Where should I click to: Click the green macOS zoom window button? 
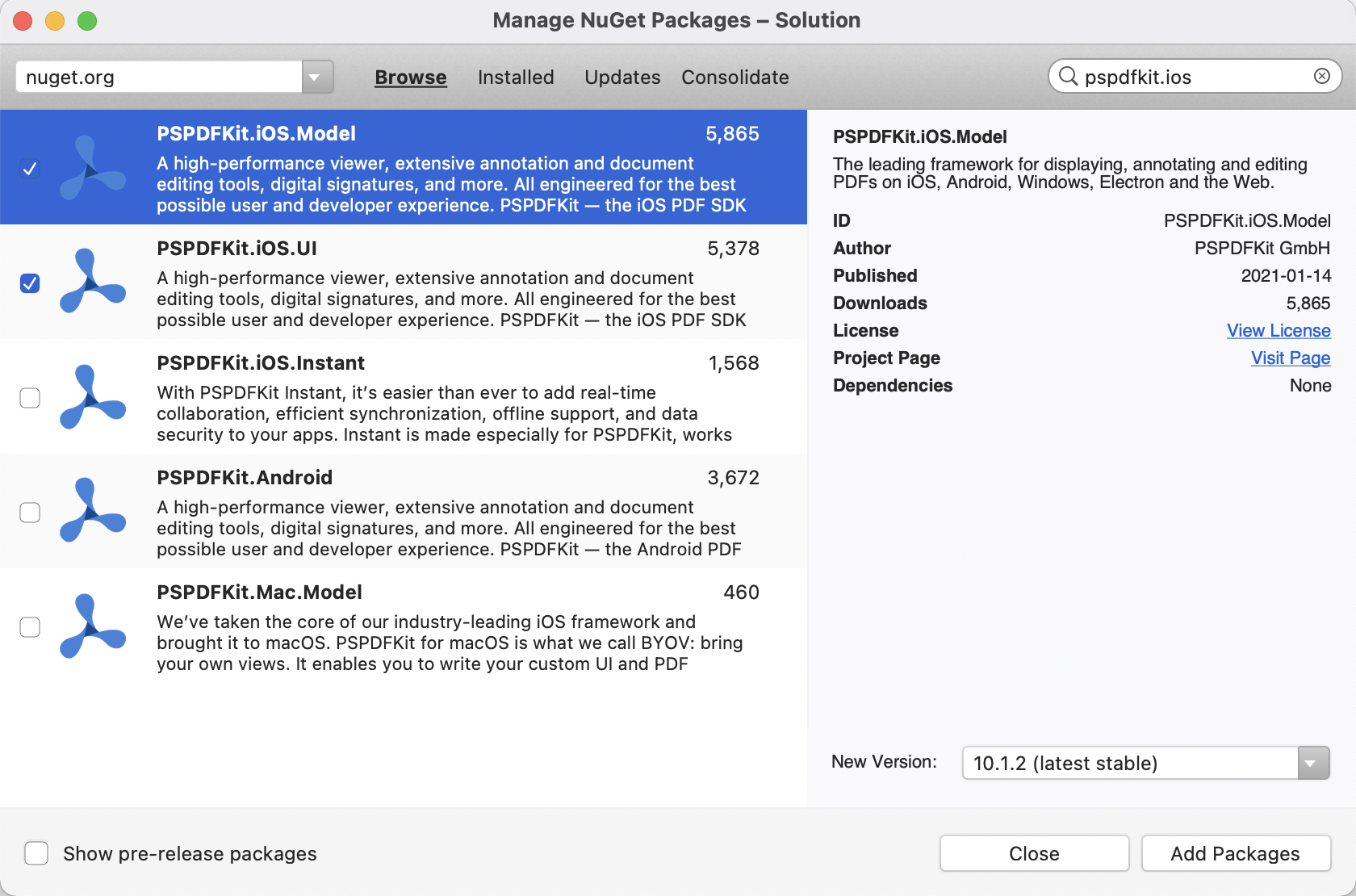pos(87,21)
